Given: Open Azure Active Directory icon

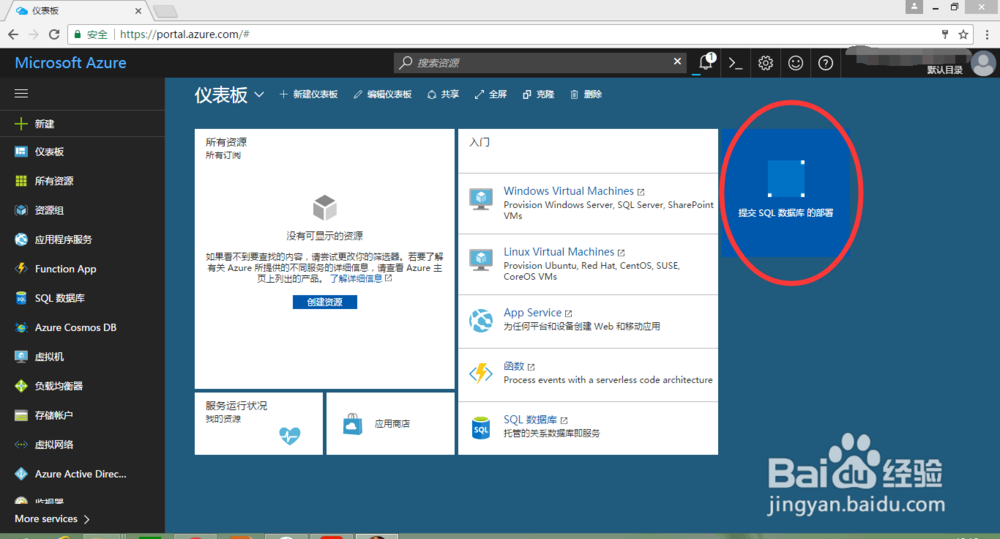Looking at the screenshot, I should pyautogui.click(x=21, y=473).
